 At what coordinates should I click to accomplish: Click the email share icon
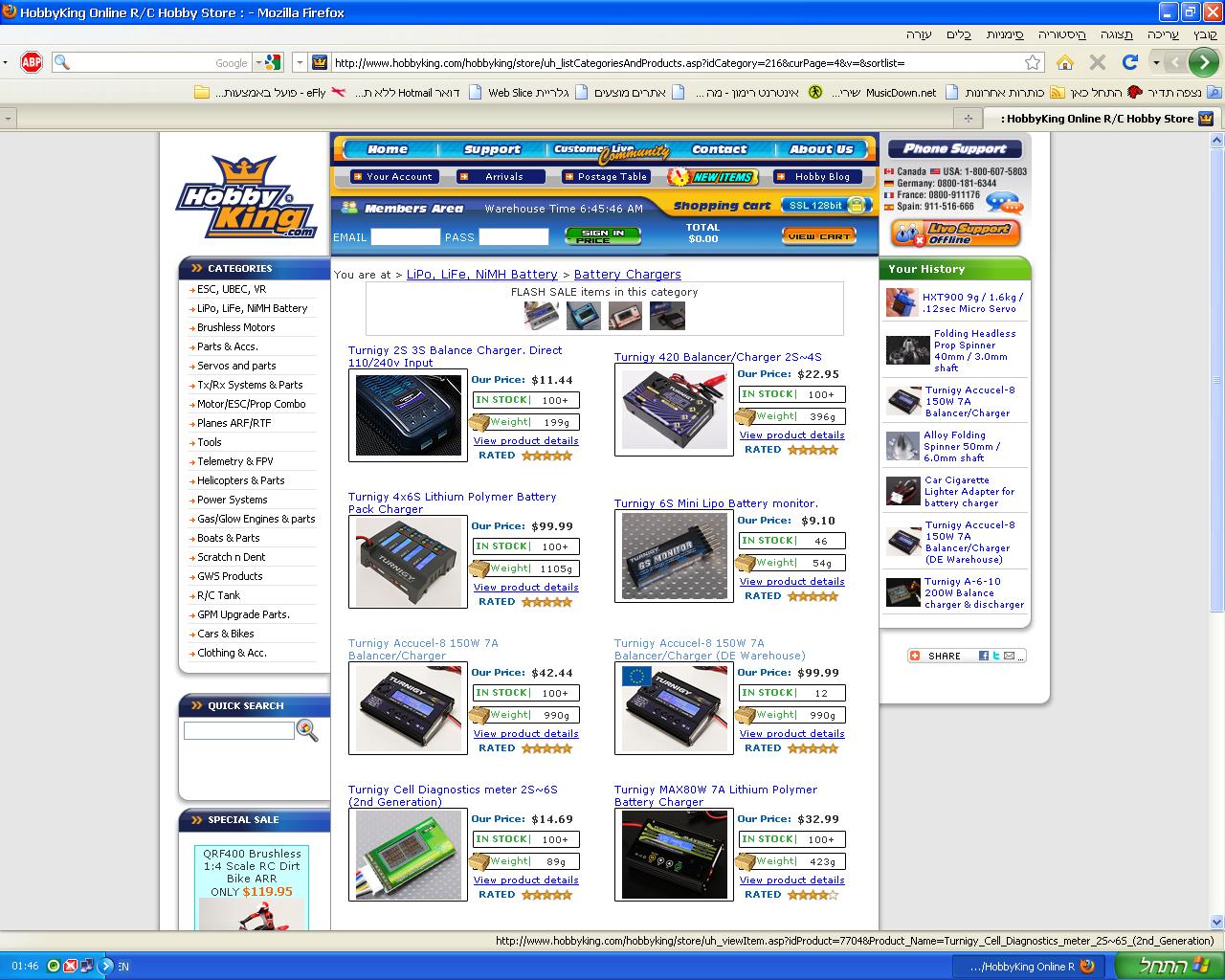coord(1009,656)
